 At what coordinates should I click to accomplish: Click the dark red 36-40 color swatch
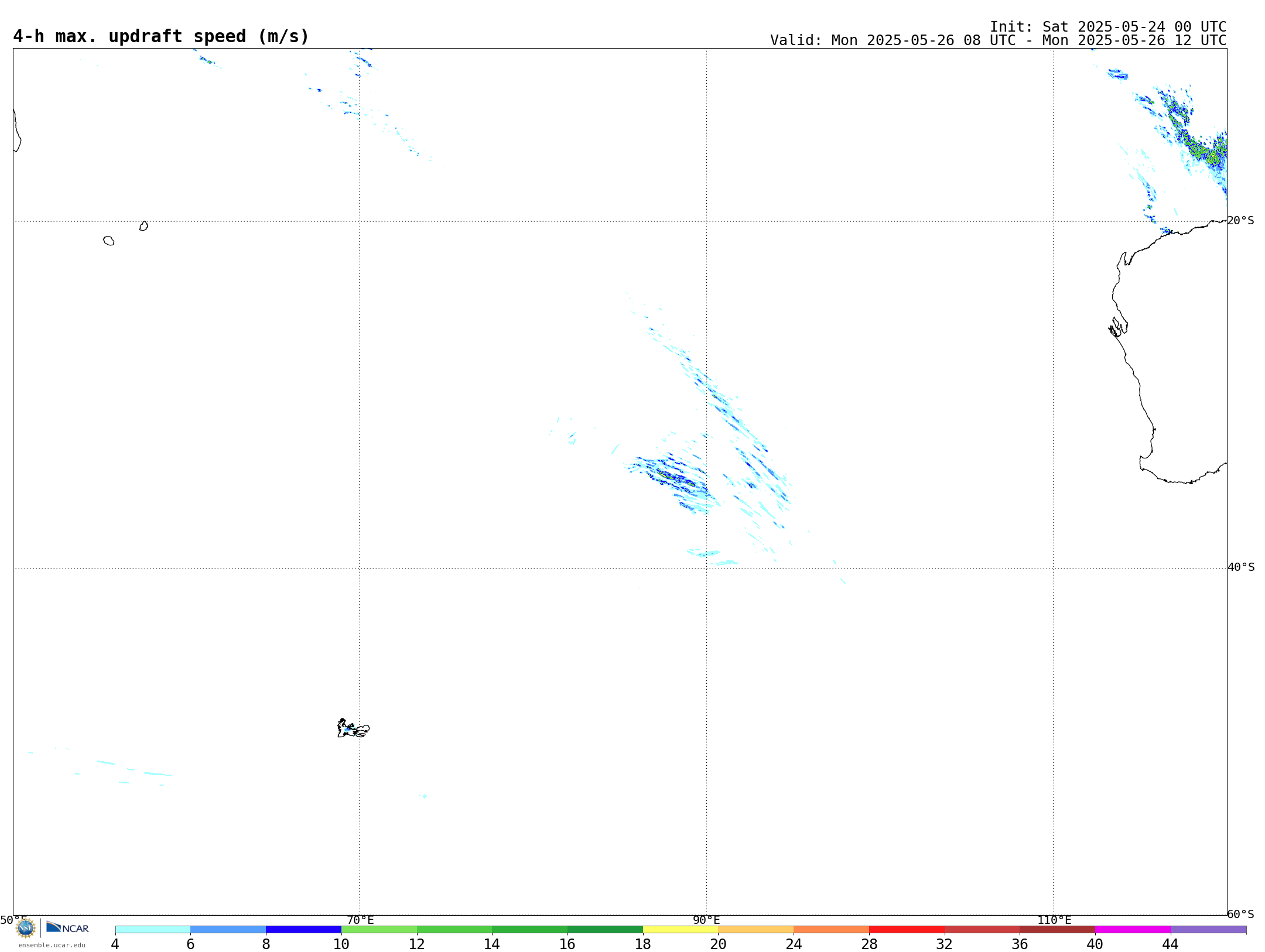click(1058, 929)
